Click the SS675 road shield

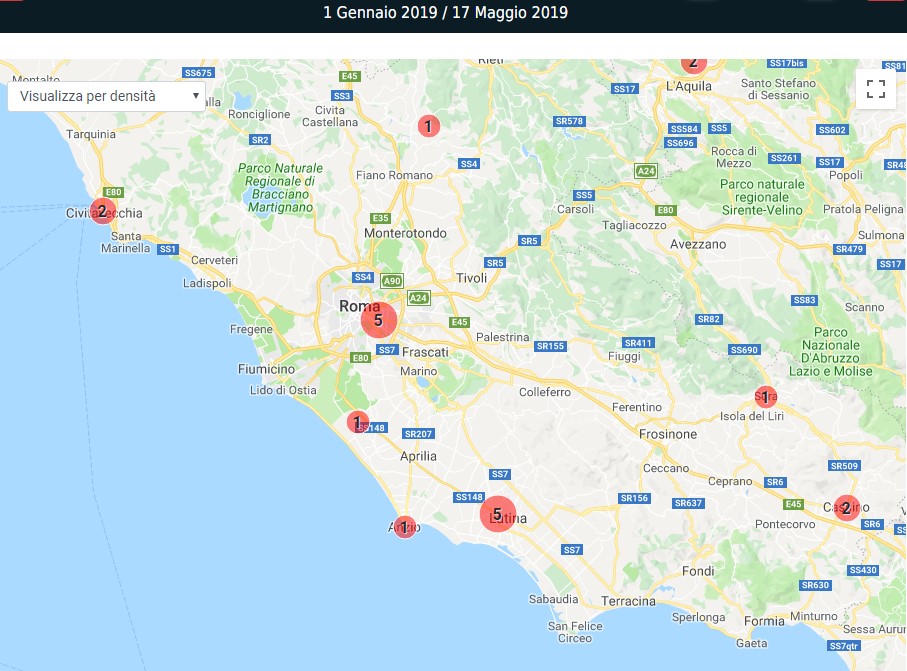198,73
